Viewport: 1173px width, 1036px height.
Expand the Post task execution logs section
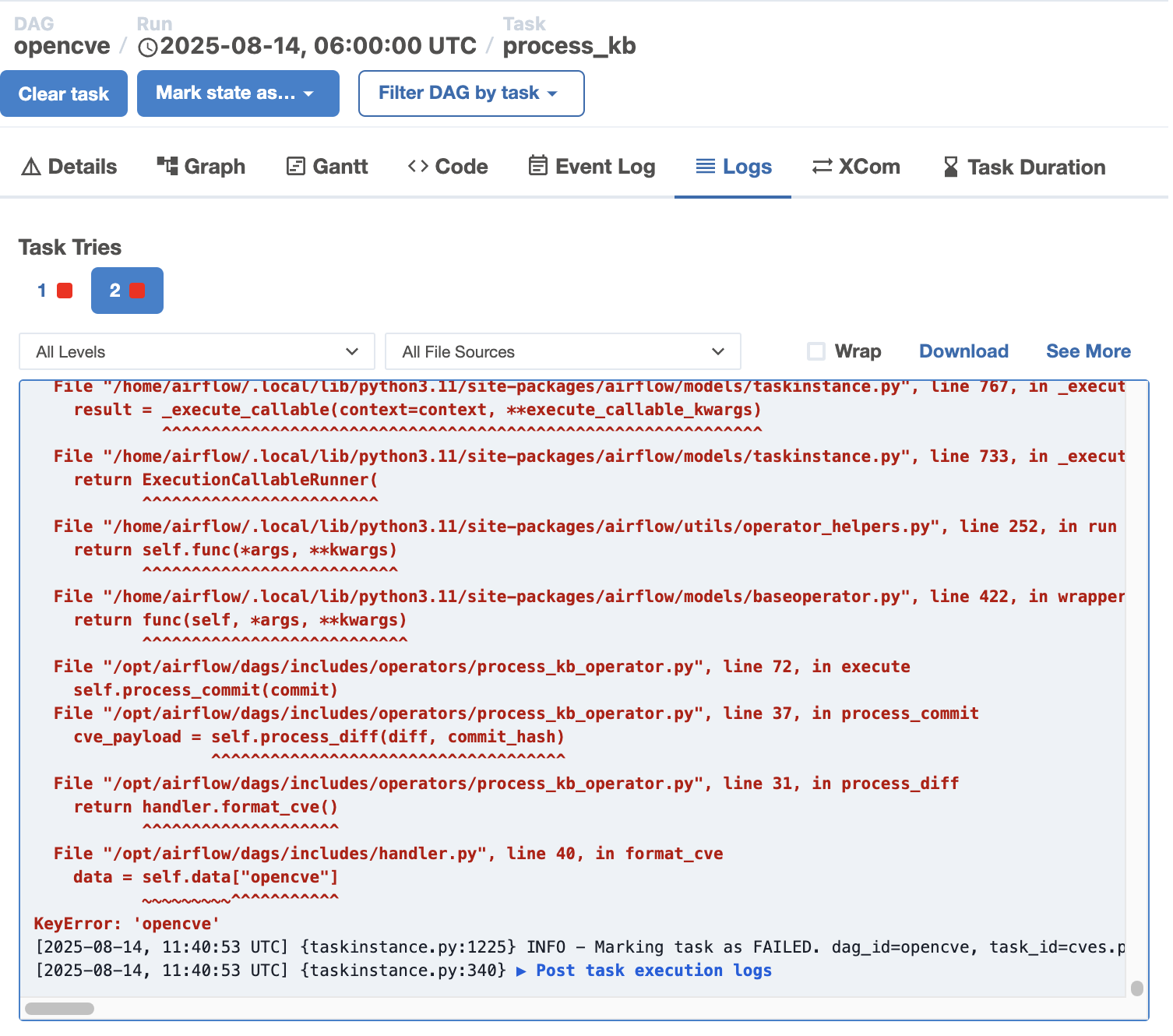point(653,971)
